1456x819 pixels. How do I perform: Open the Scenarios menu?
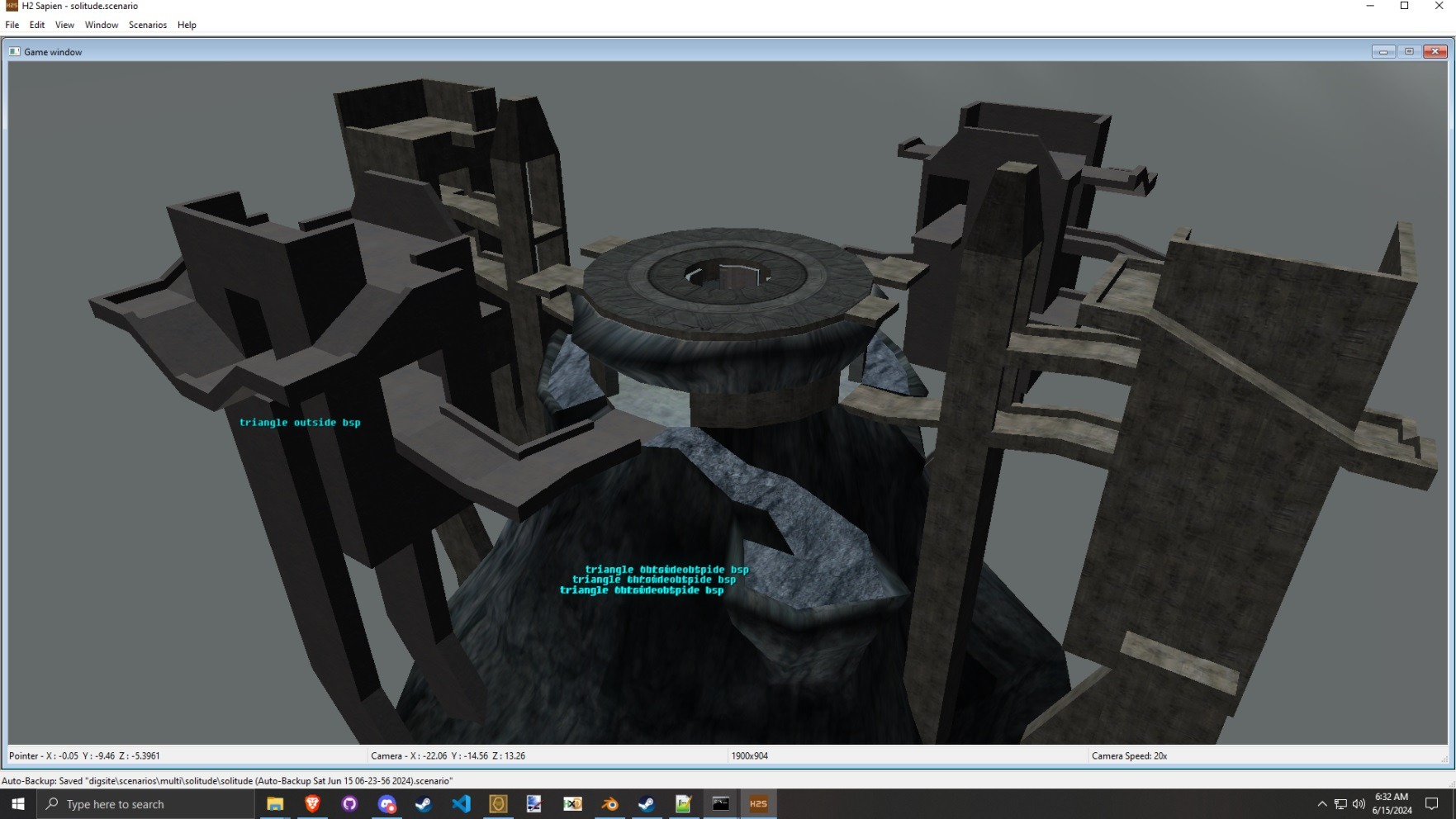148,25
